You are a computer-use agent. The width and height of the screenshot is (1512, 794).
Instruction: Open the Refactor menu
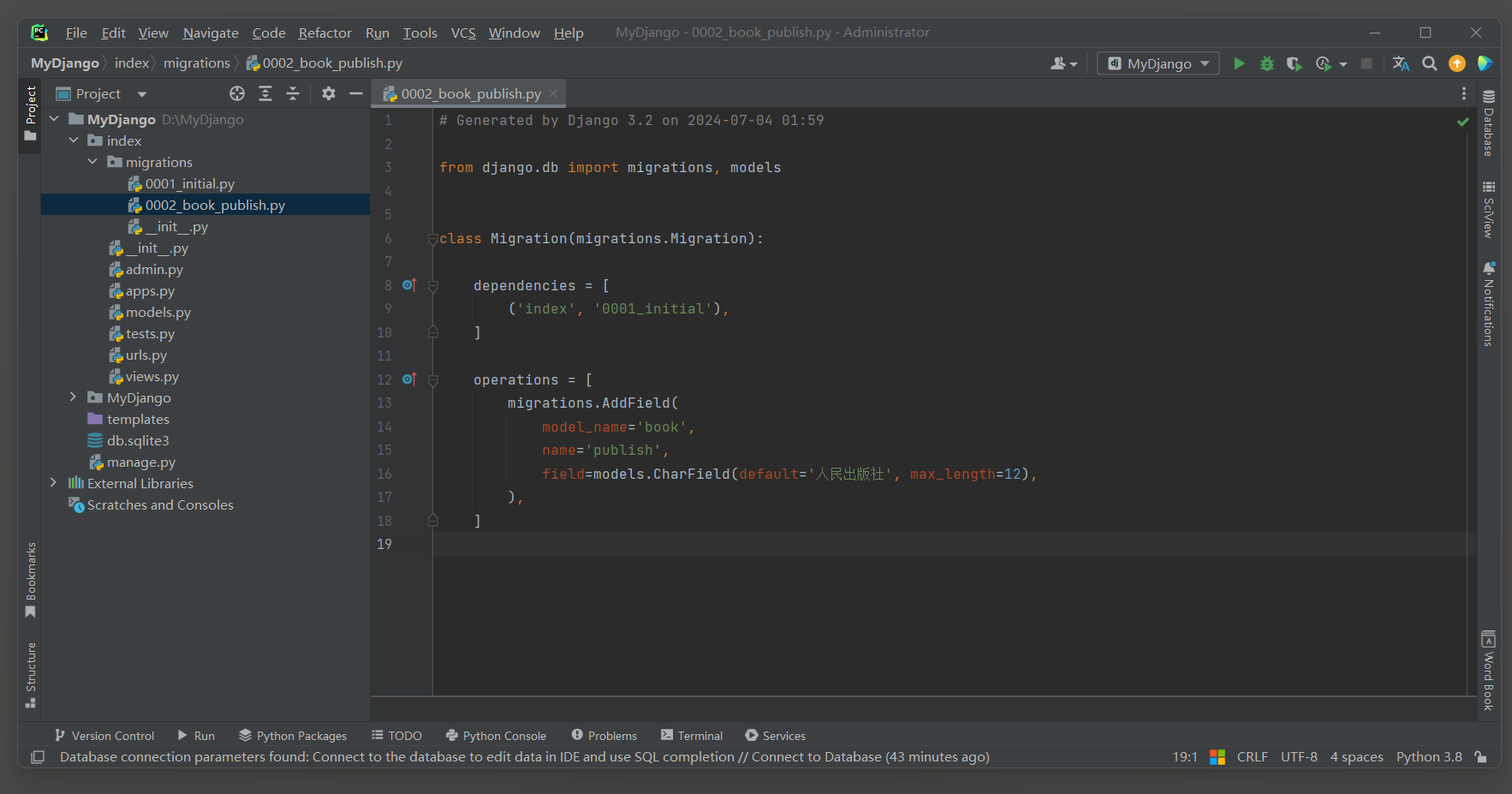coord(324,33)
